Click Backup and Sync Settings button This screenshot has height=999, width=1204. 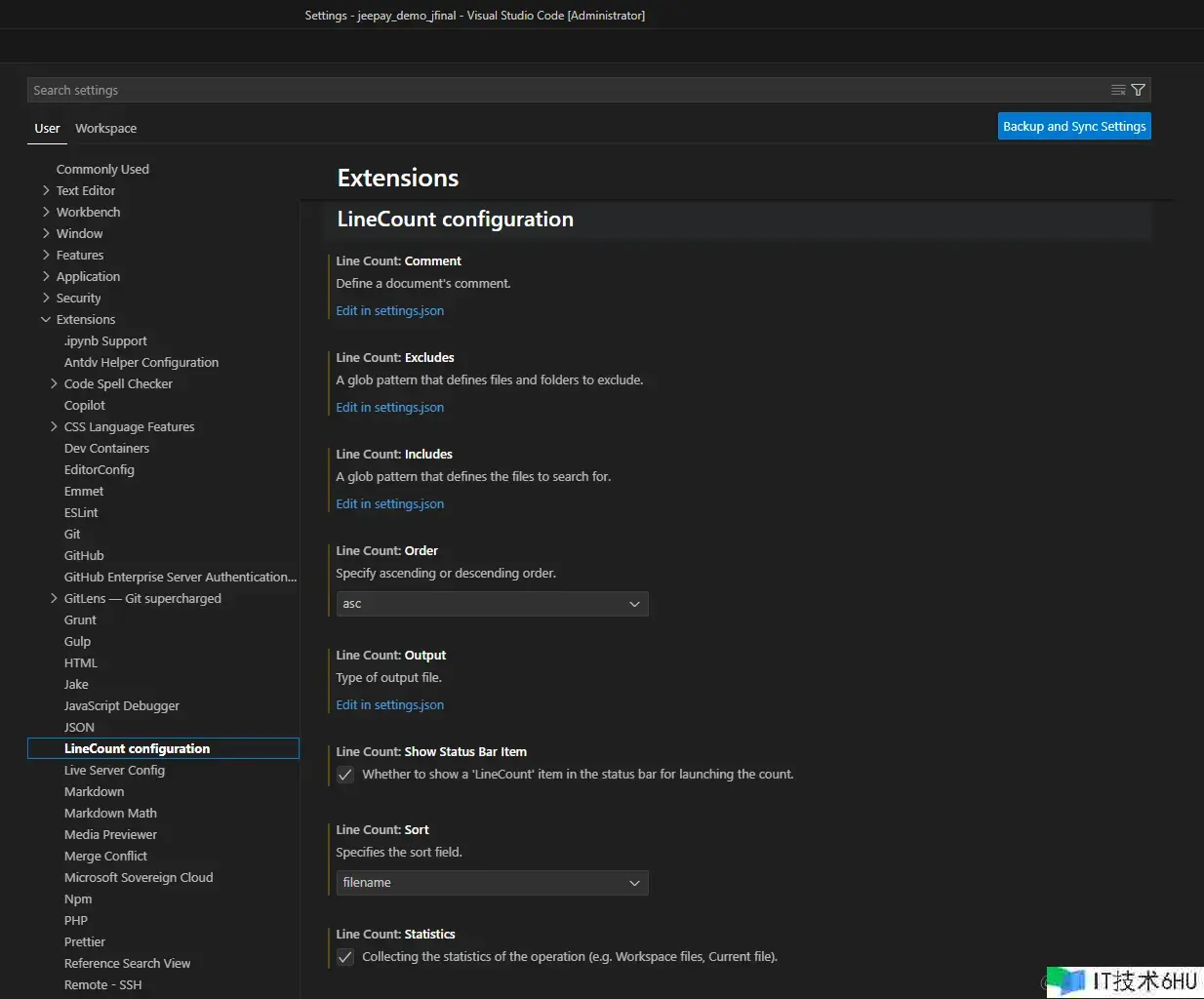[1074, 126]
